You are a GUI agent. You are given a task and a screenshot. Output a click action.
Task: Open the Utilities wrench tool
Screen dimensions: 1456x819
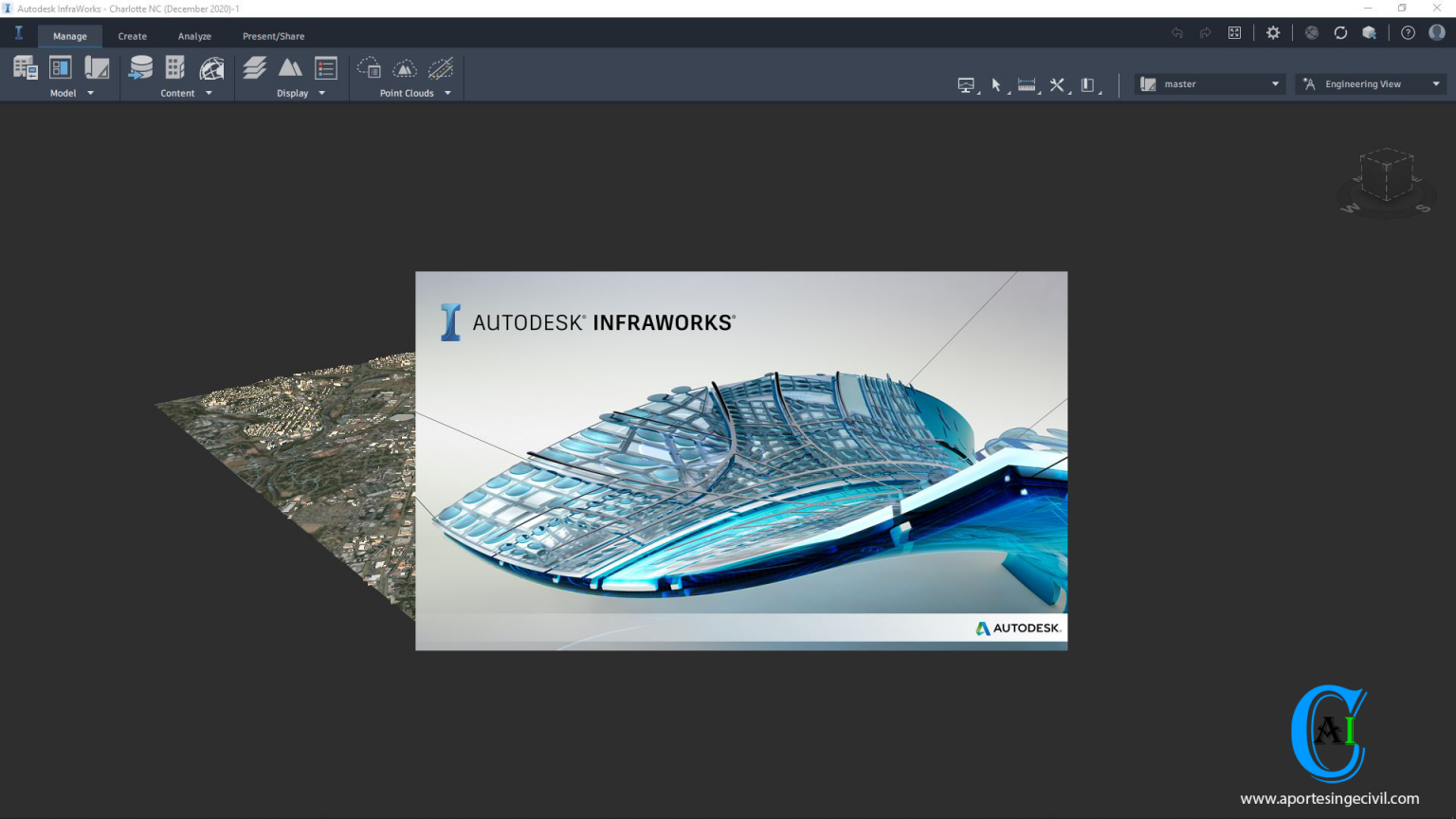pyautogui.click(x=1057, y=83)
